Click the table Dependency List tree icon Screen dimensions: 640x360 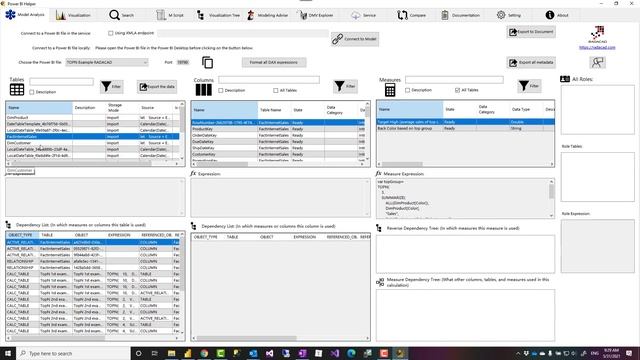point(8,225)
